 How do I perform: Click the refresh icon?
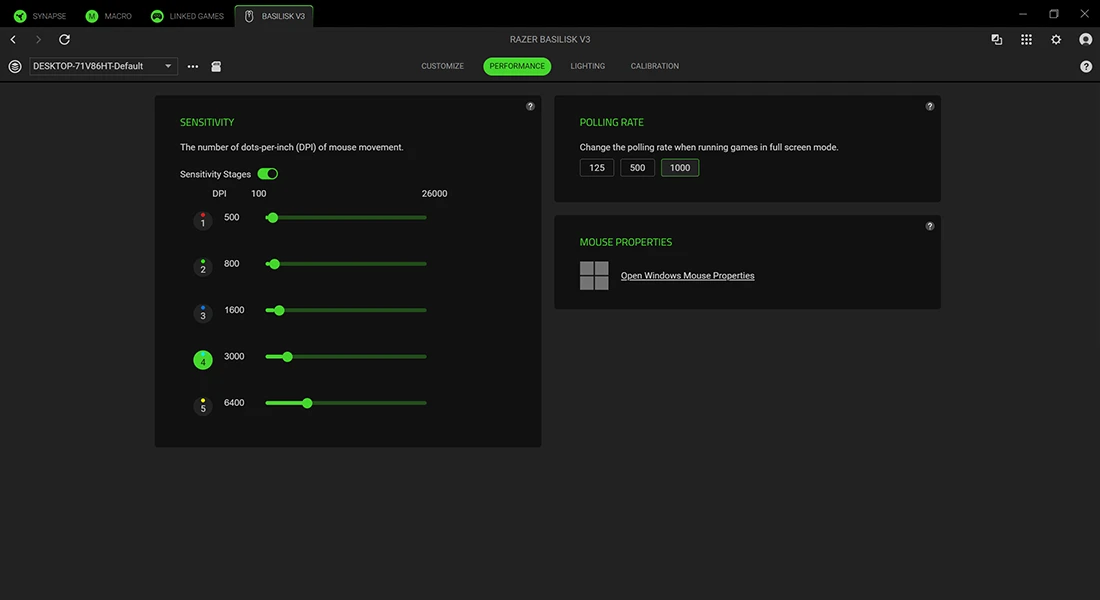coord(65,39)
